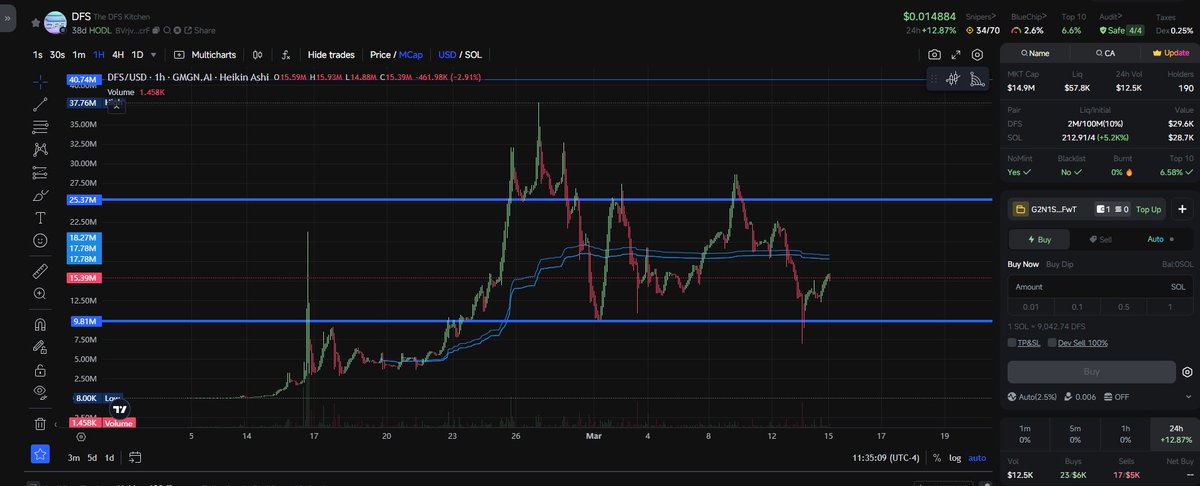Viewport: 1200px width, 486px height.
Task: Select the 1m chart interval
Action: pos(79,55)
